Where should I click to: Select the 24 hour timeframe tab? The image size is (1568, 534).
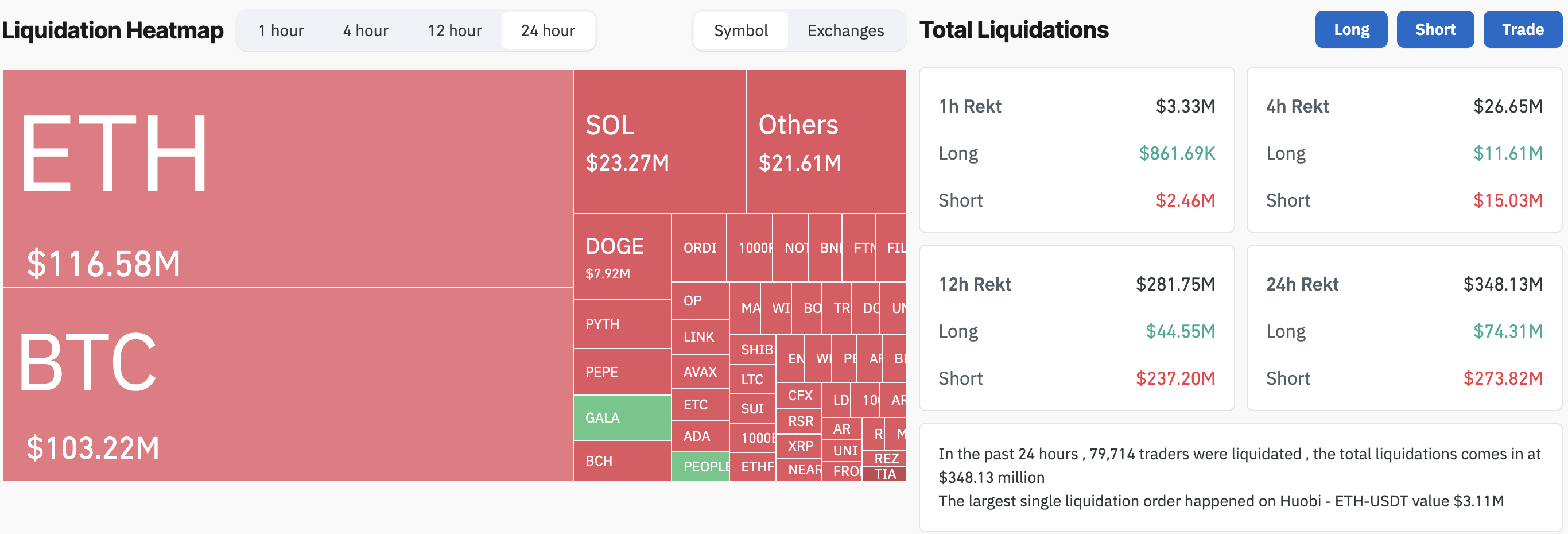pyautogui.click(x=548, y=30)
